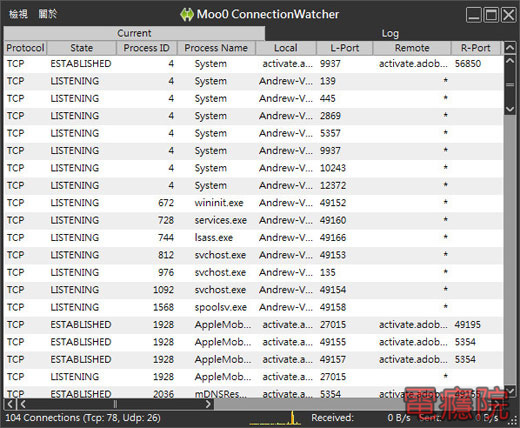Sort by Process ID column header
The width and height of the screenshot is (520, 428).
[147, 48]
